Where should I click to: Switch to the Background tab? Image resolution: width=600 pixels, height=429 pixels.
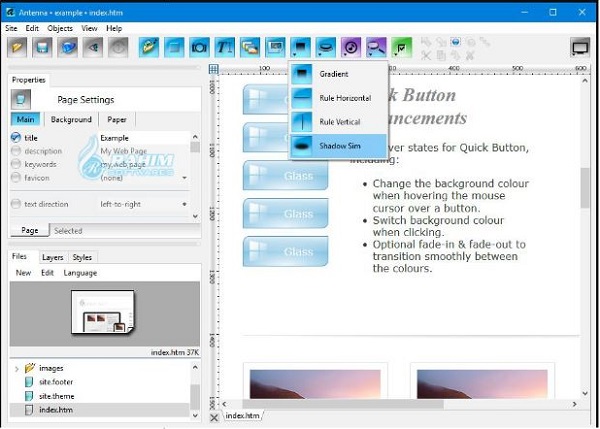click(x=71, y=120)
